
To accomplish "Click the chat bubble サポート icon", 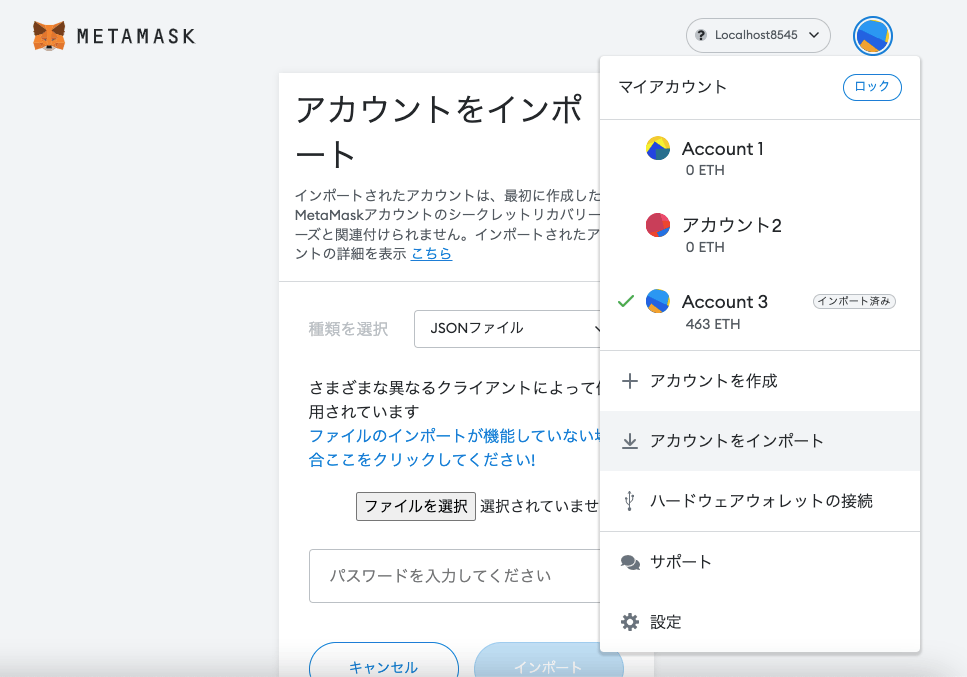I will click(x=630, y=562).
